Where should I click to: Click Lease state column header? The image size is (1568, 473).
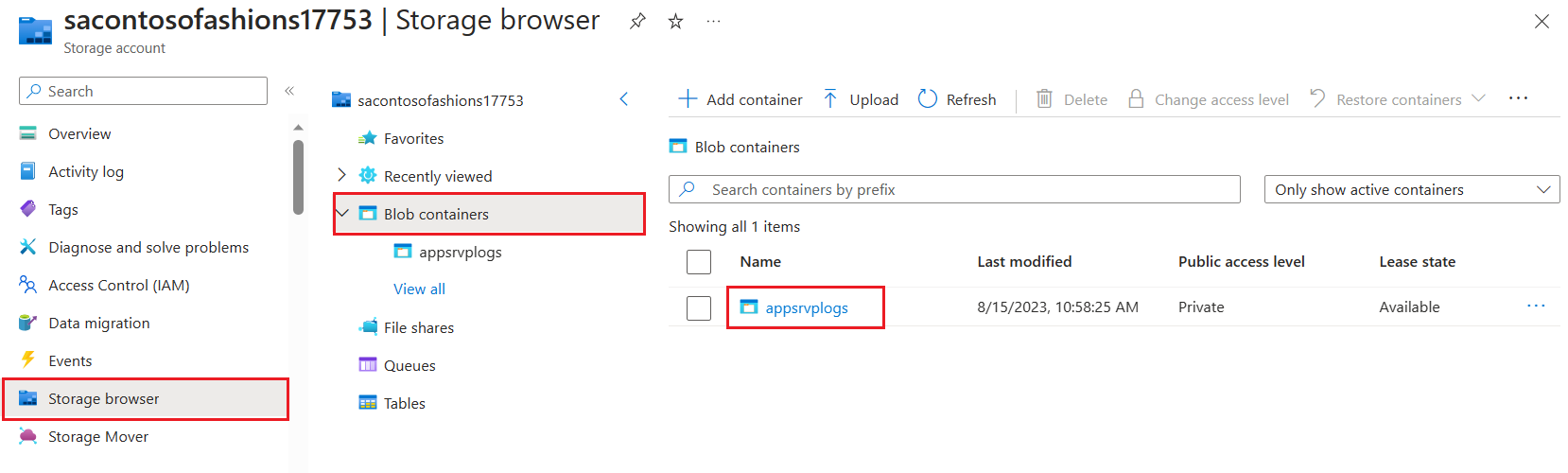[1418, 262]
